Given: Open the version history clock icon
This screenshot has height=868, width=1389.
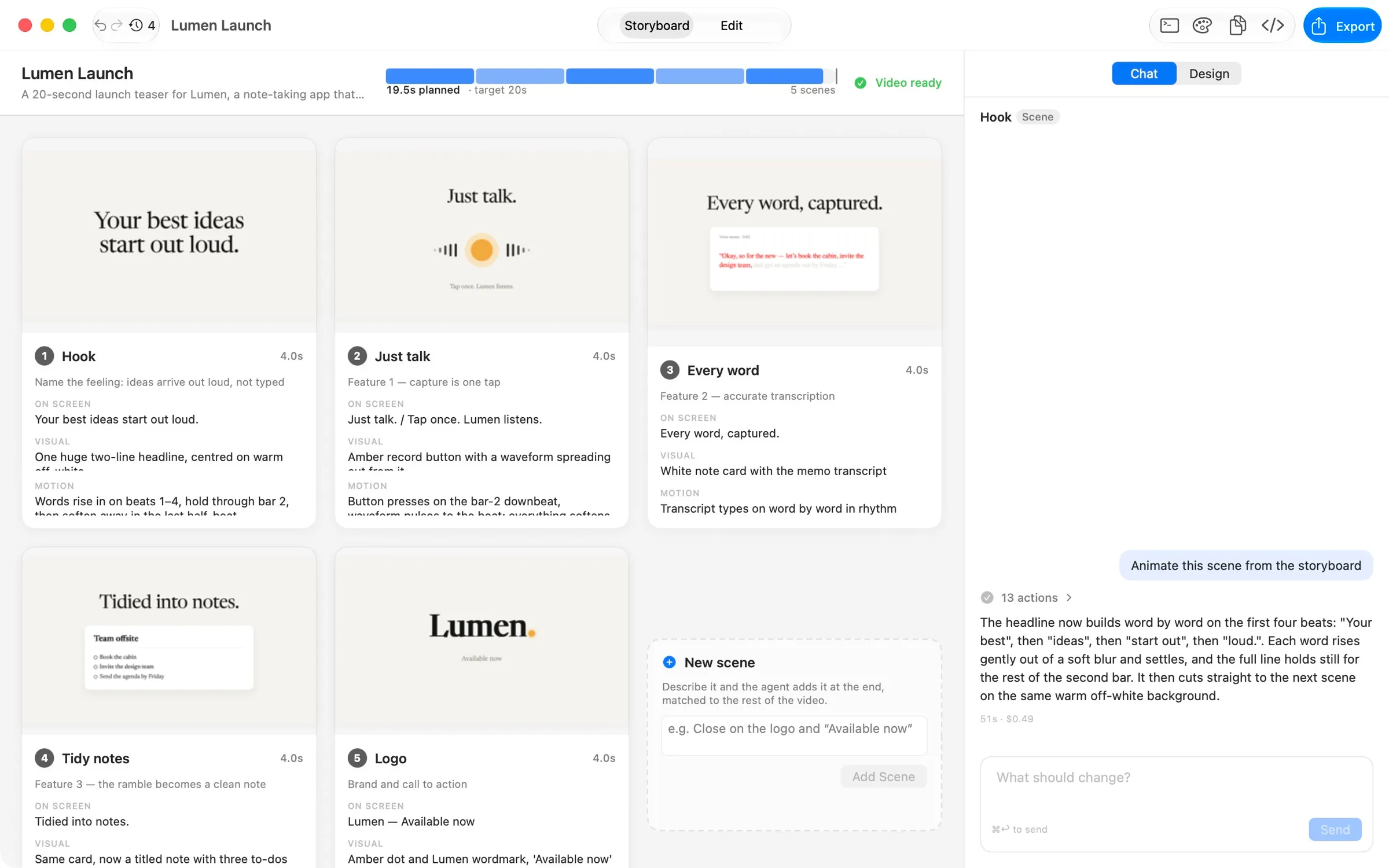Looking at the screenshot, I should [x=136, y=25].
